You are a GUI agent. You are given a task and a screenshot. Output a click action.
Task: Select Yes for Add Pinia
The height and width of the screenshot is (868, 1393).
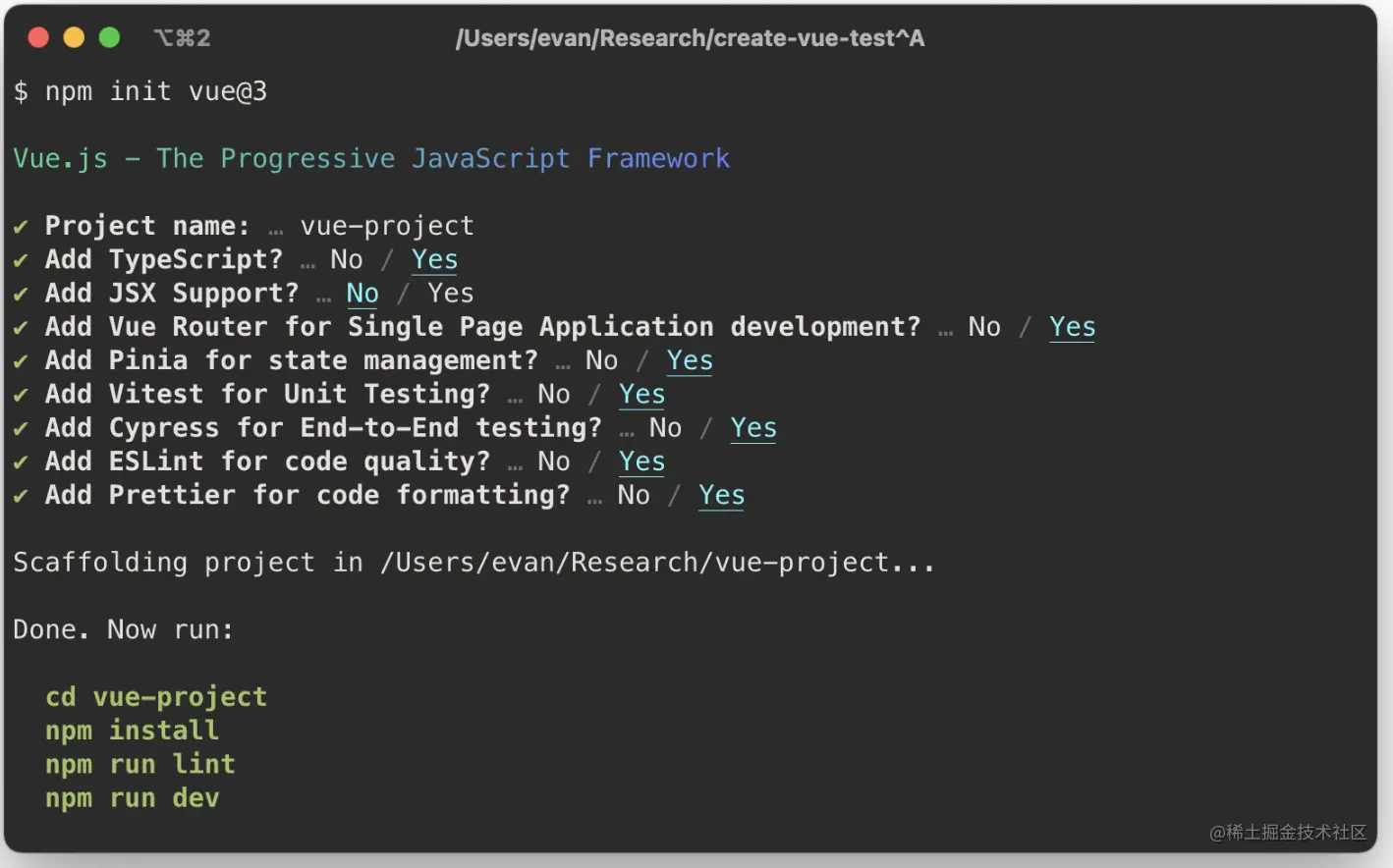pos(690,360)
